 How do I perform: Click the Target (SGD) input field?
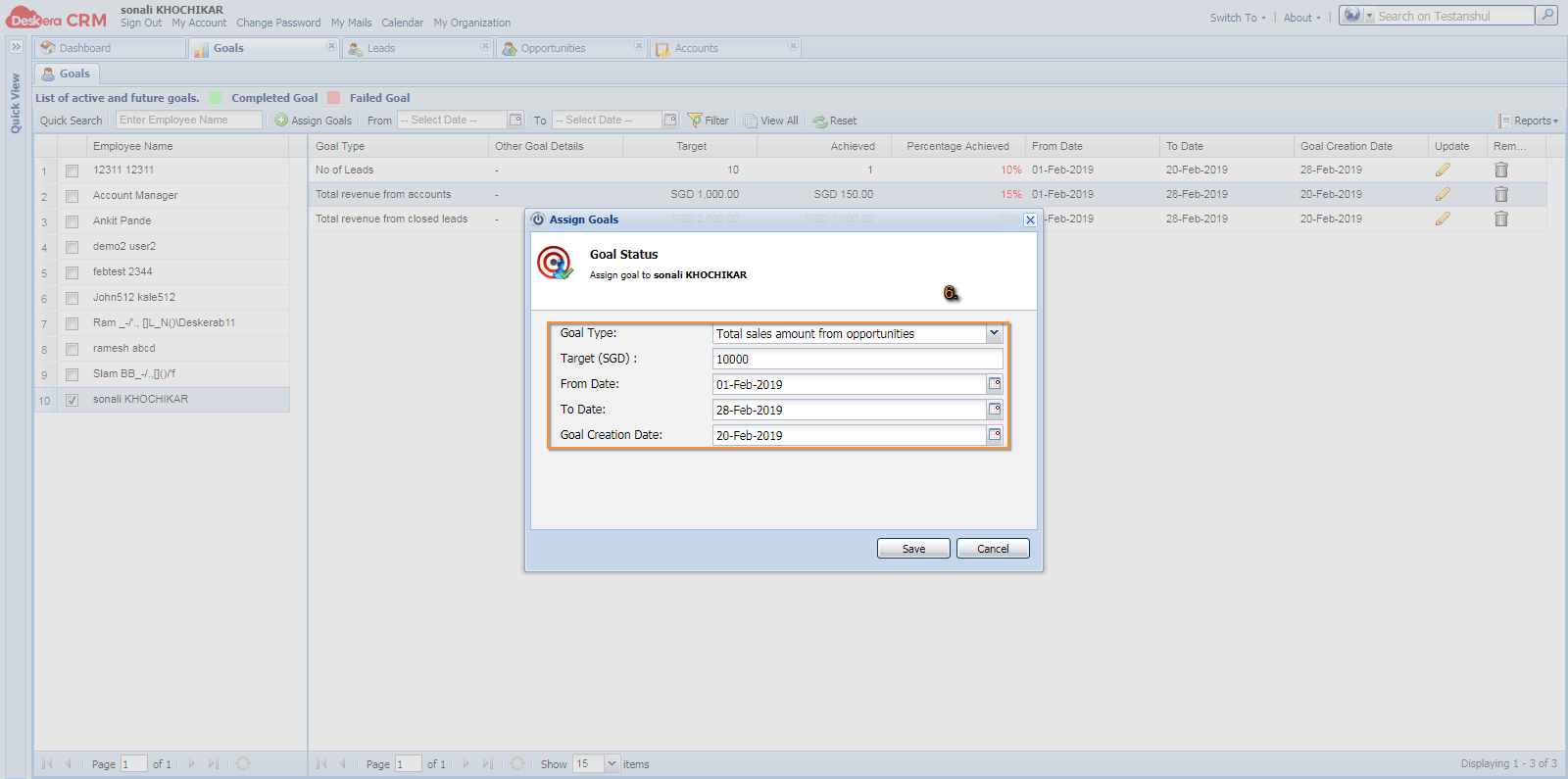pyautogui.click(x=857, y=359)
